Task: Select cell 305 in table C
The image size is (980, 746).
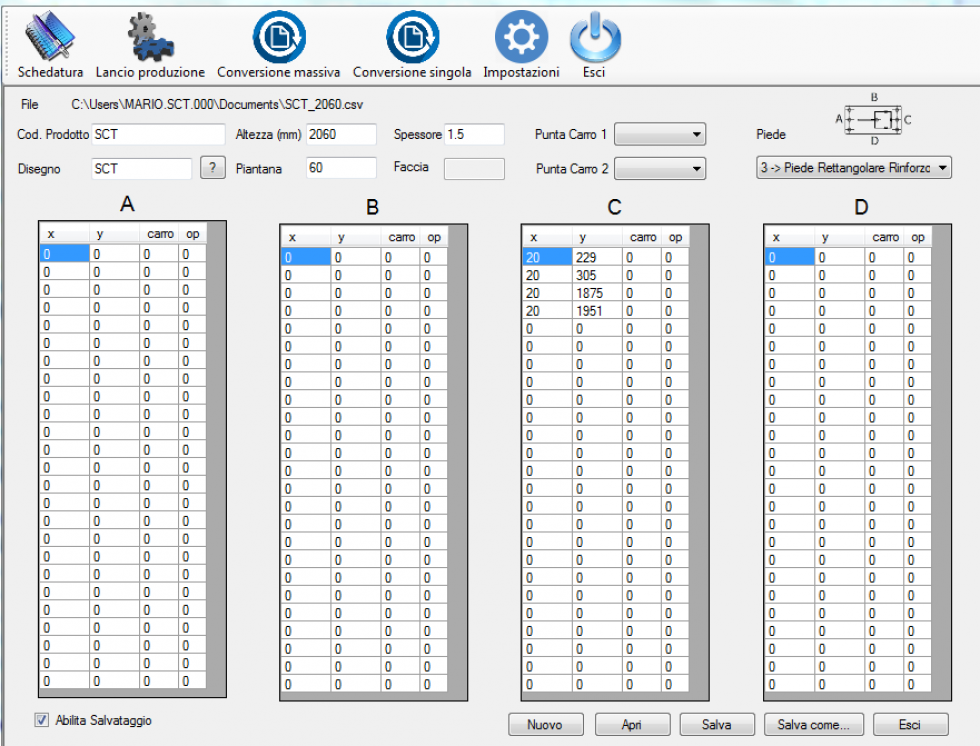Action: tap(597, 275)
